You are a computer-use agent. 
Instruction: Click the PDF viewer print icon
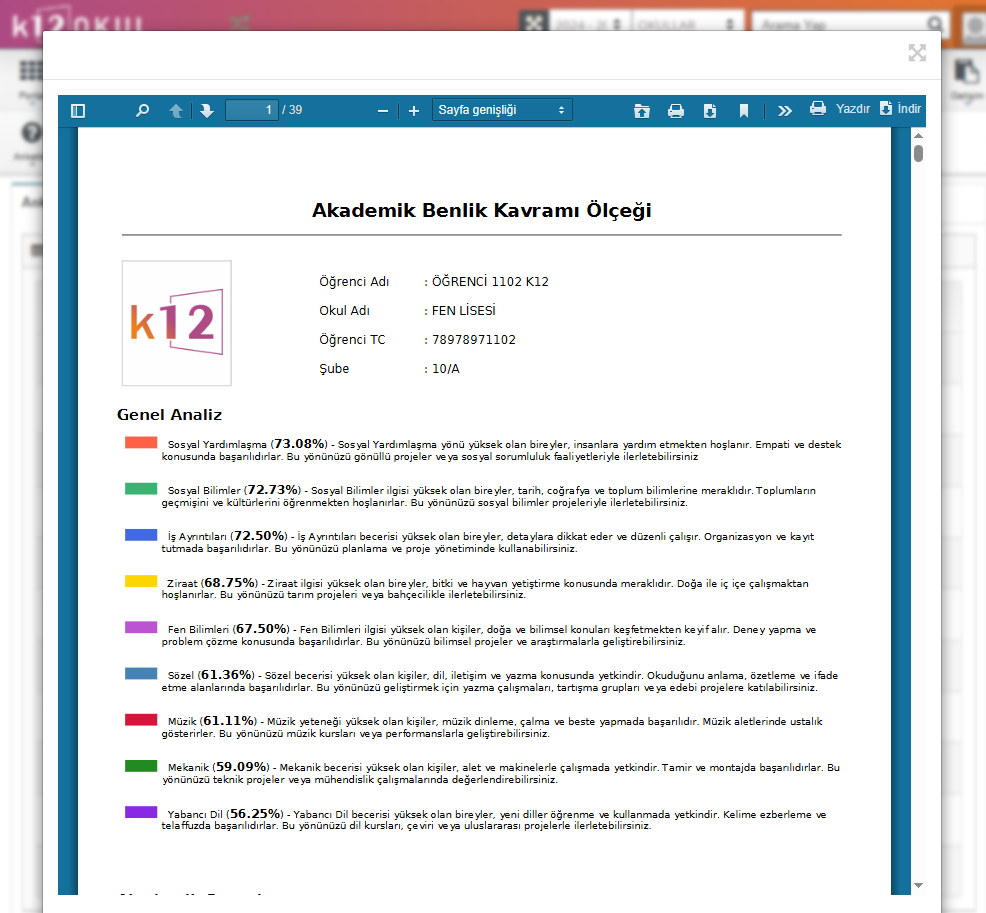[x=676, y=111]
